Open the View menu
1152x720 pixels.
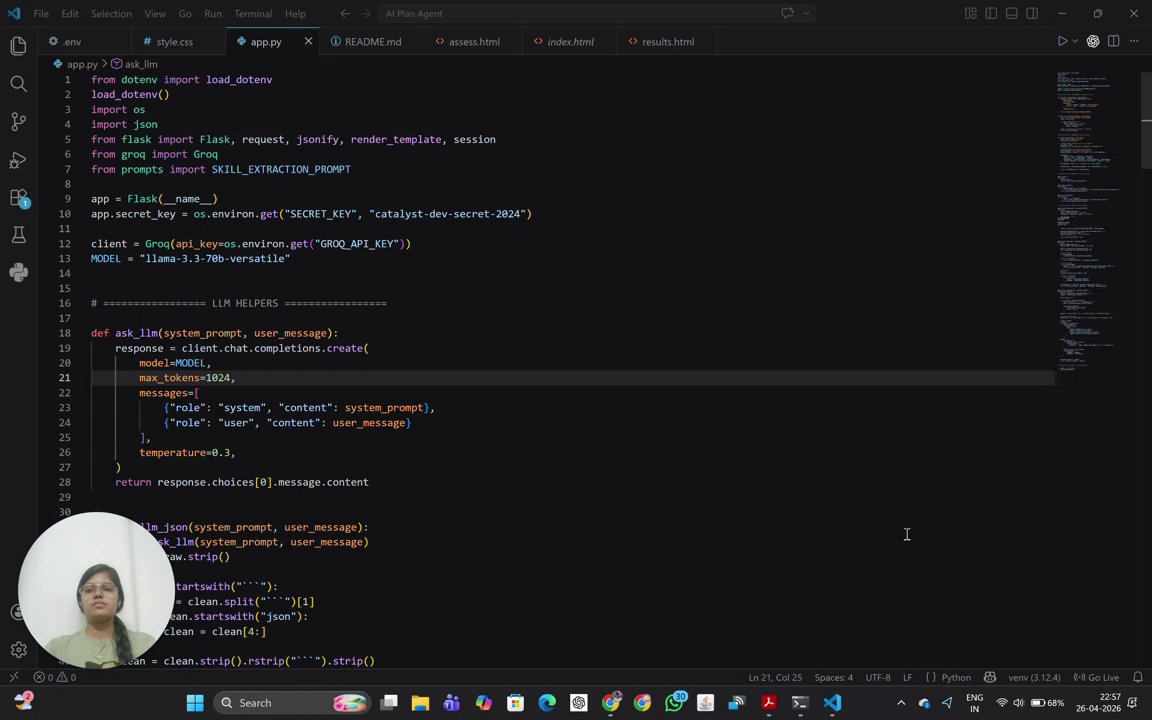click(155, 13)
